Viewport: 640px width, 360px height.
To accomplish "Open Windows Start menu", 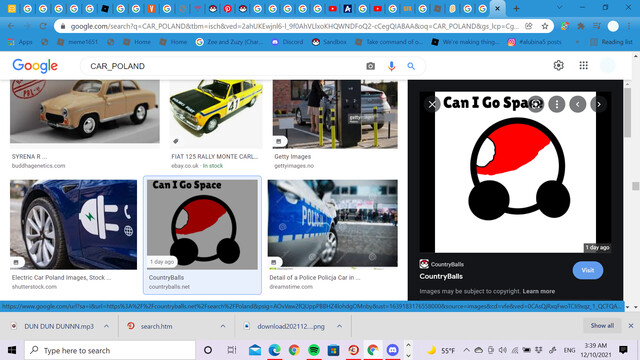I will [x=12, y=350].
